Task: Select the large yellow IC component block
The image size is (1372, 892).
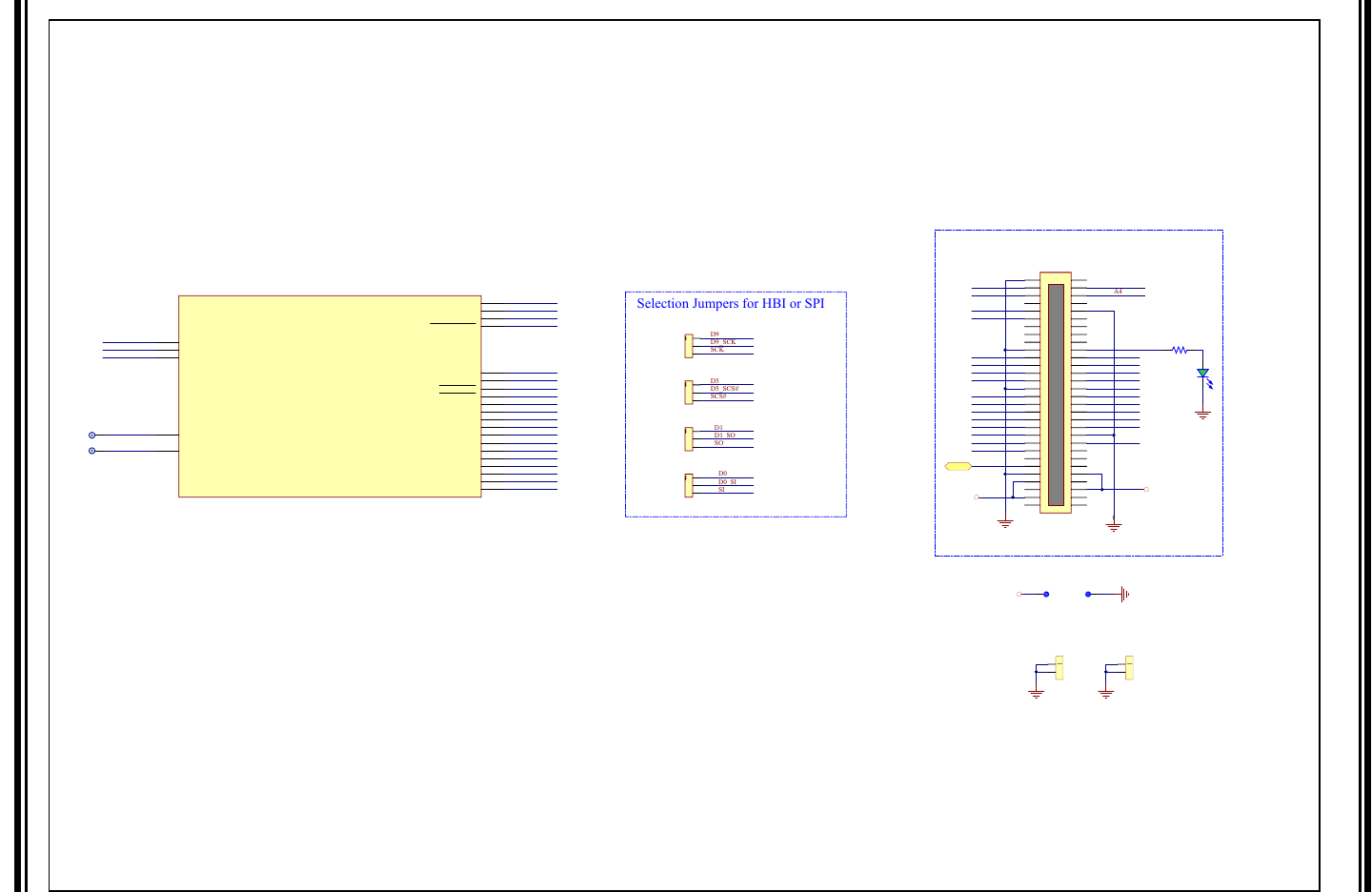Action: pos(329,395)
